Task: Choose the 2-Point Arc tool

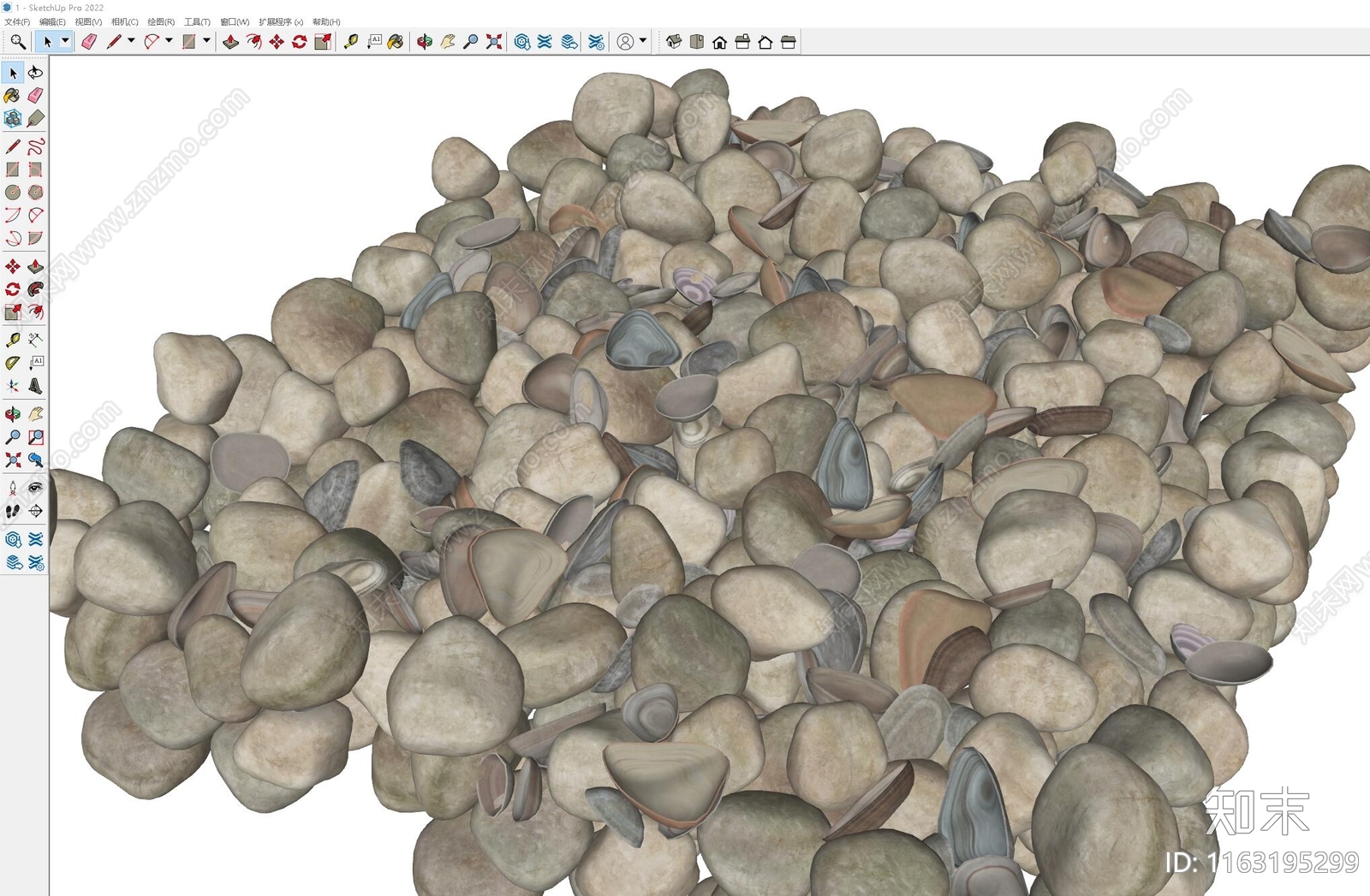Action: [35, 215]
